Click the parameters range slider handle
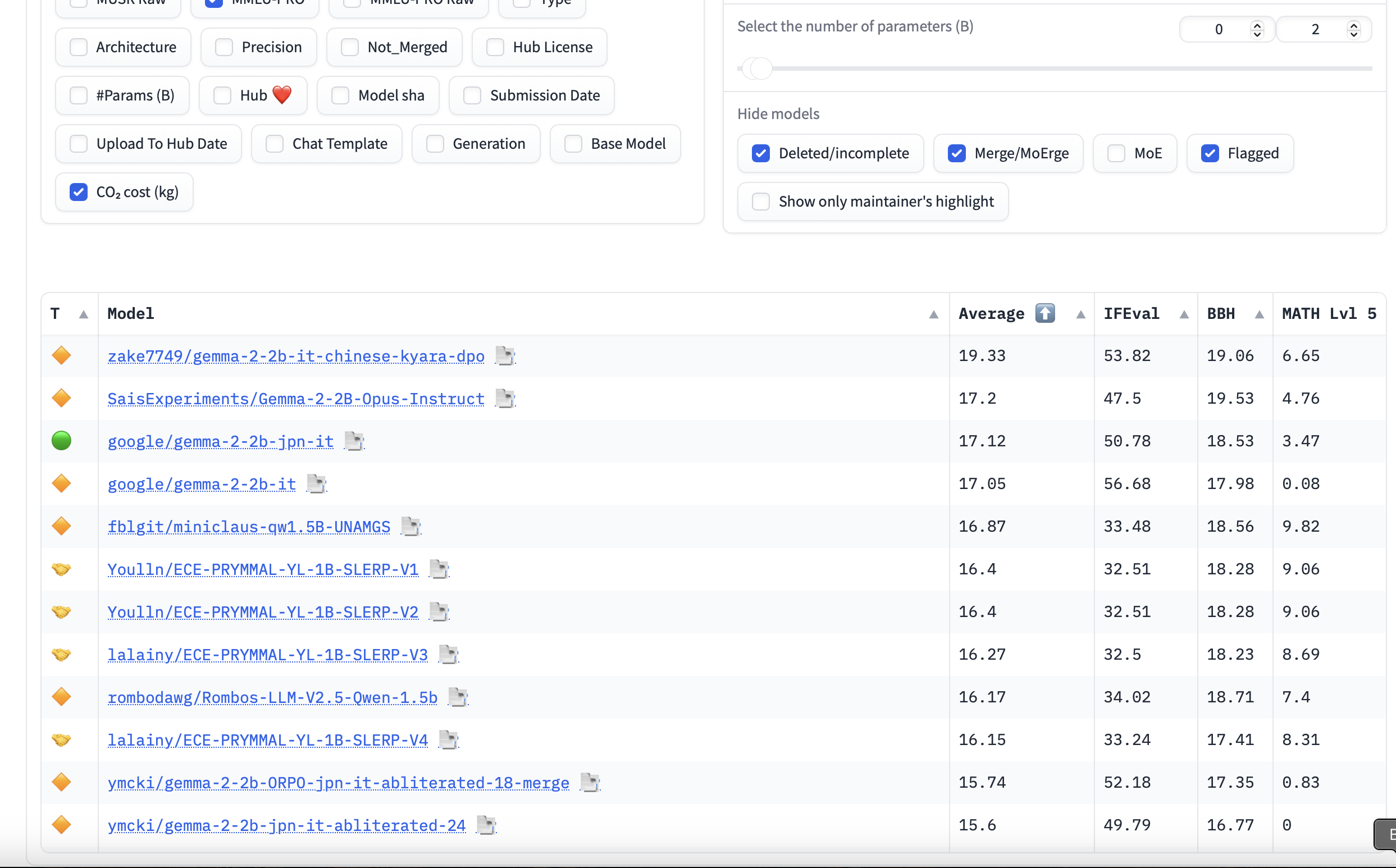 (760, 68)
